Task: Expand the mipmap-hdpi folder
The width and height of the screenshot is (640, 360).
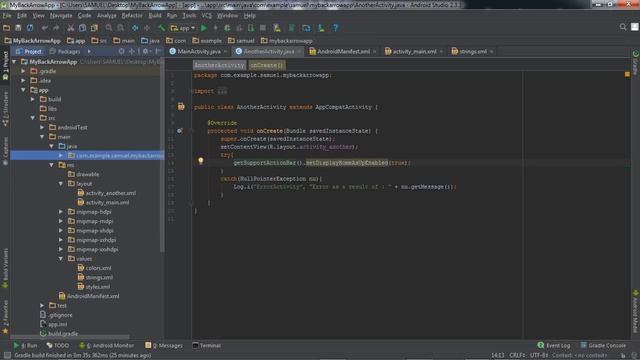Action: click(x=61, y=212)
